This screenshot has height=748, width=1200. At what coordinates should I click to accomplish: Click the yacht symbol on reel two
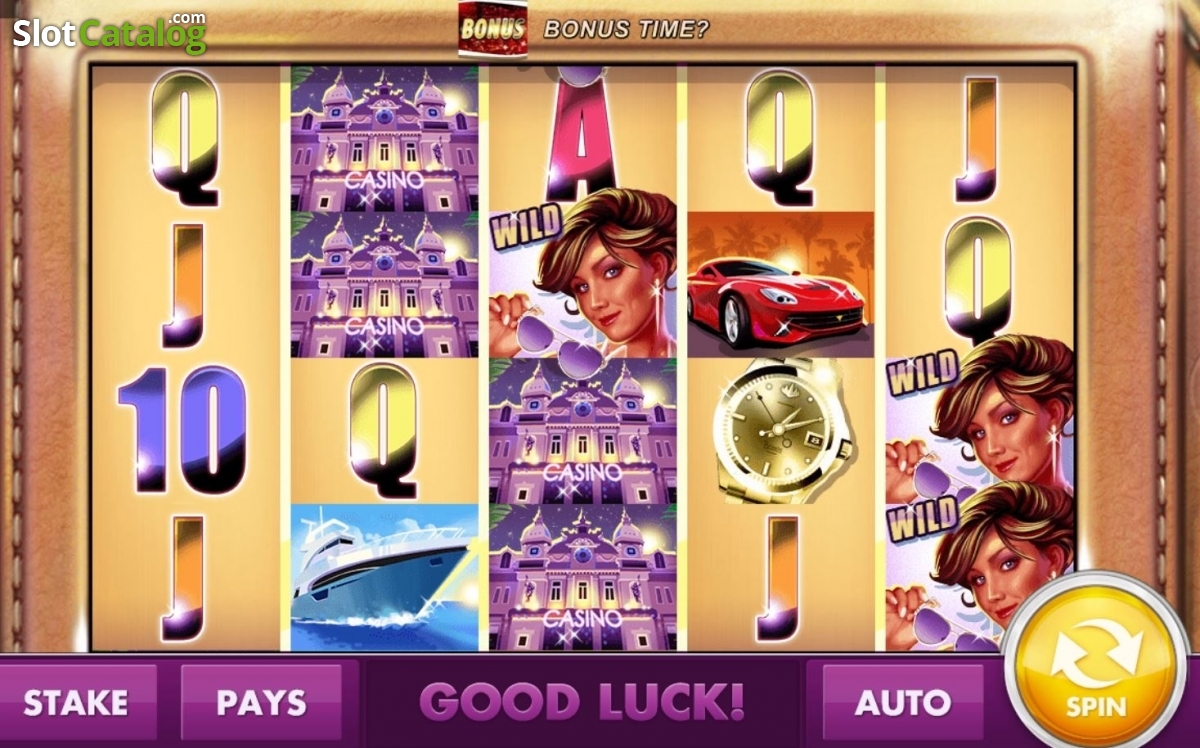tap(385, 577)
